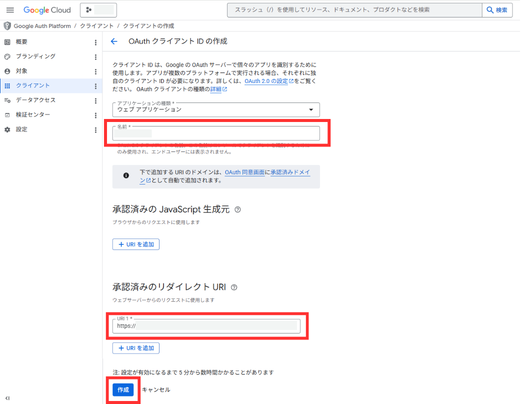Click the Google Auth Platform shield icon
This screenshot has width=521, height=404.
[7, 26]
